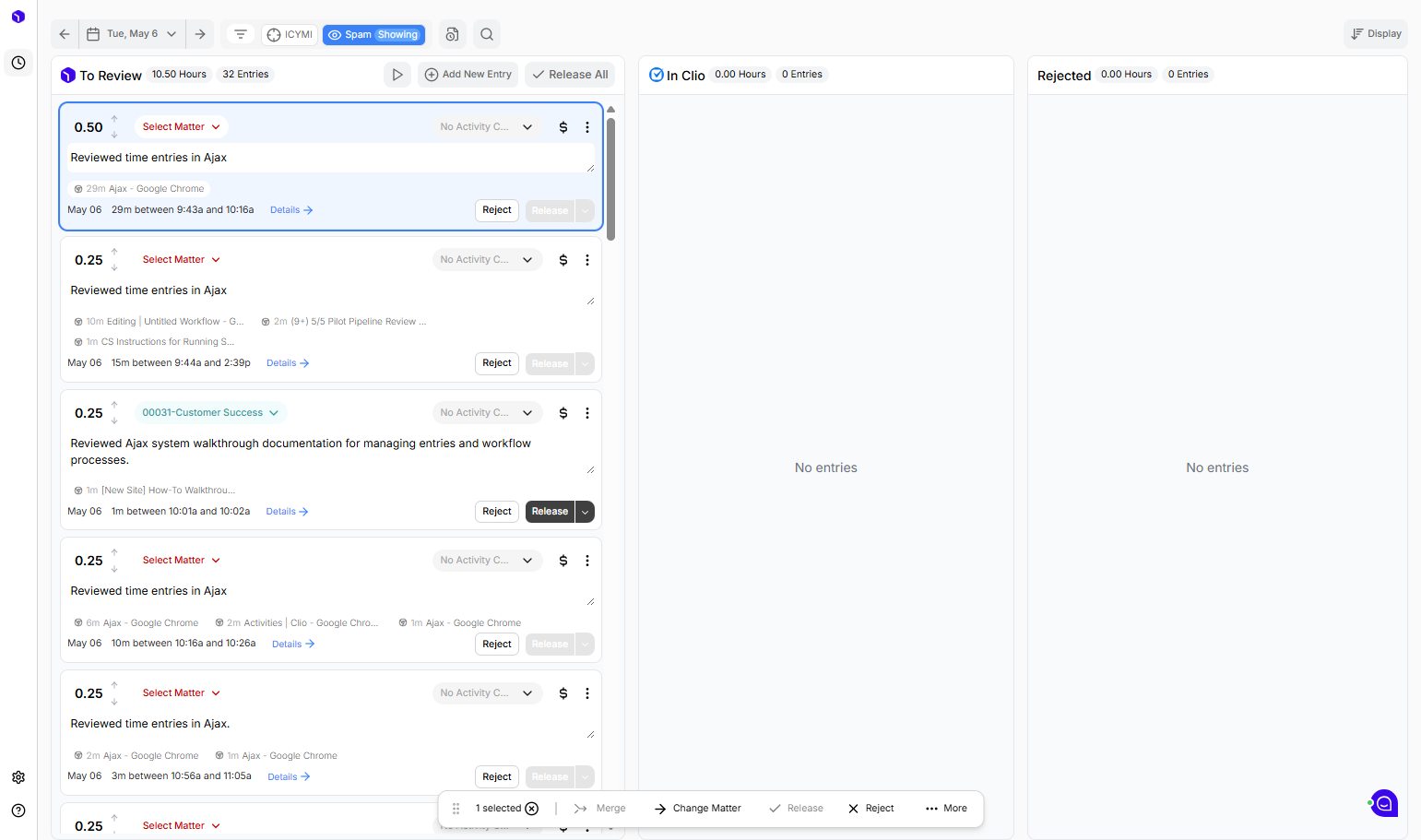Viewport: 1421px width, 840px height.
Task: Choose Merge in the selection bar
Action: [600, 809]
